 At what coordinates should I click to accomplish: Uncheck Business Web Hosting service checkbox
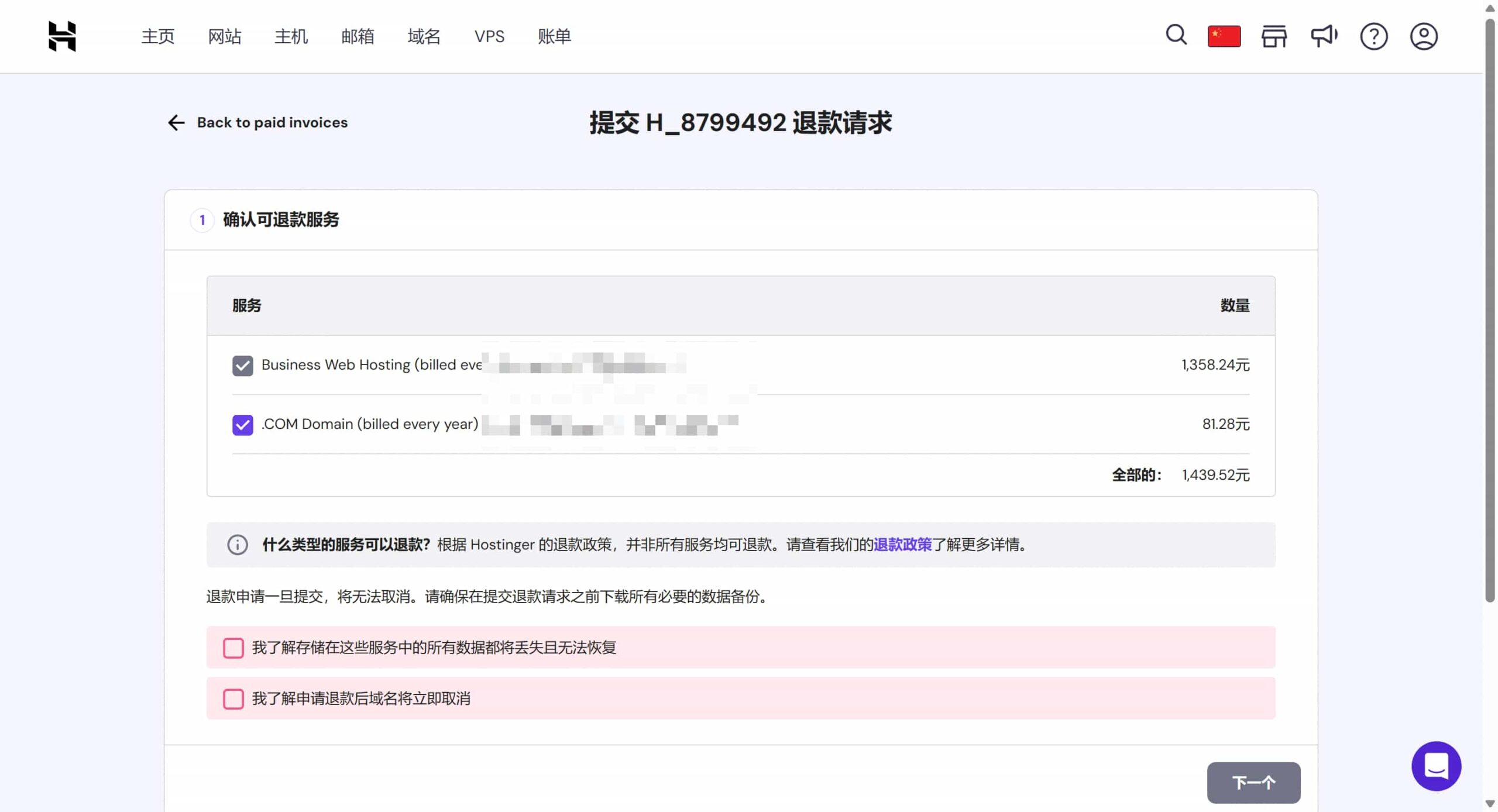pyautogui.click(x=242, y=366)
